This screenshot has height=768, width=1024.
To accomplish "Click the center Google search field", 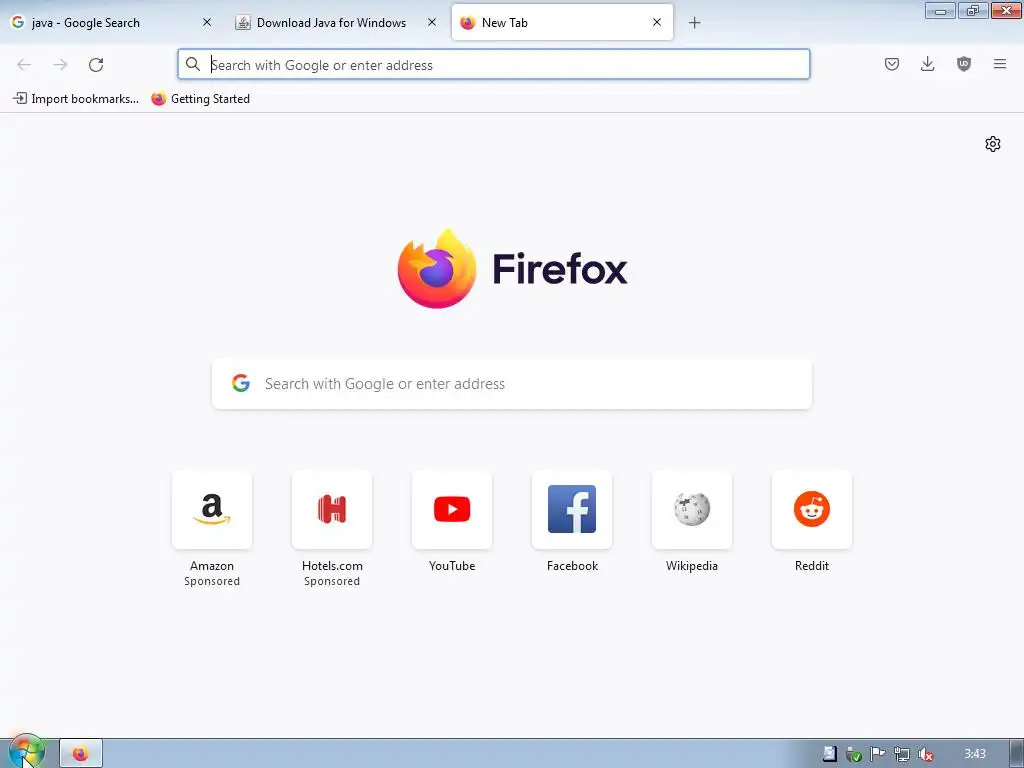I will point(512,383).
